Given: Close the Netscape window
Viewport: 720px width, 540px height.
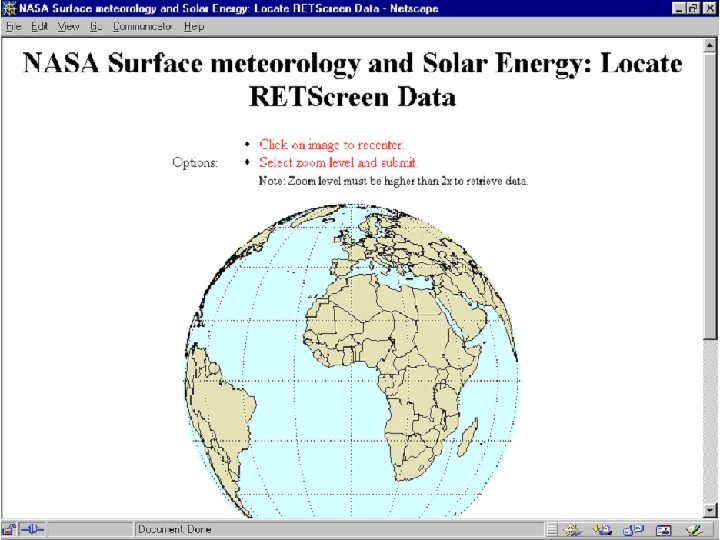Looking at the screenshot, I should [709, 8].
